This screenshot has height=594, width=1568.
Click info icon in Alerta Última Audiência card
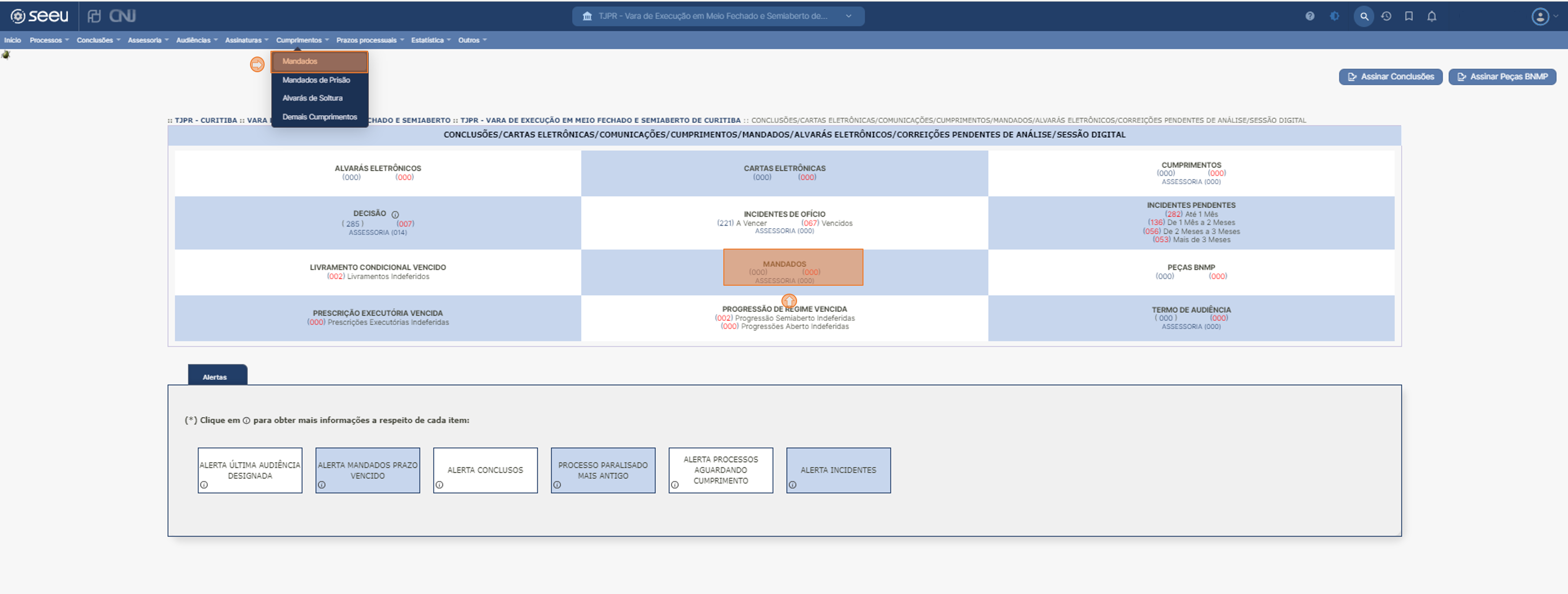tap(204, 485)
